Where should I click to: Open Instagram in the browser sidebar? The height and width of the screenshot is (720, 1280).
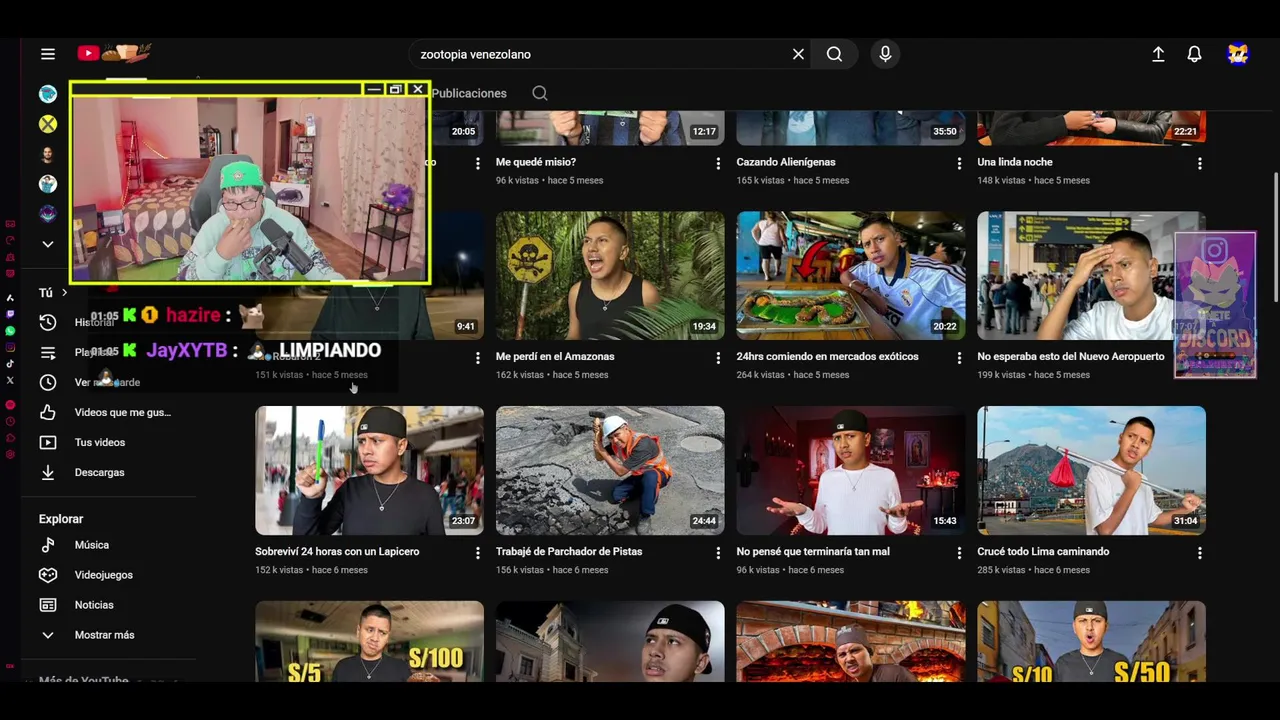10,347
